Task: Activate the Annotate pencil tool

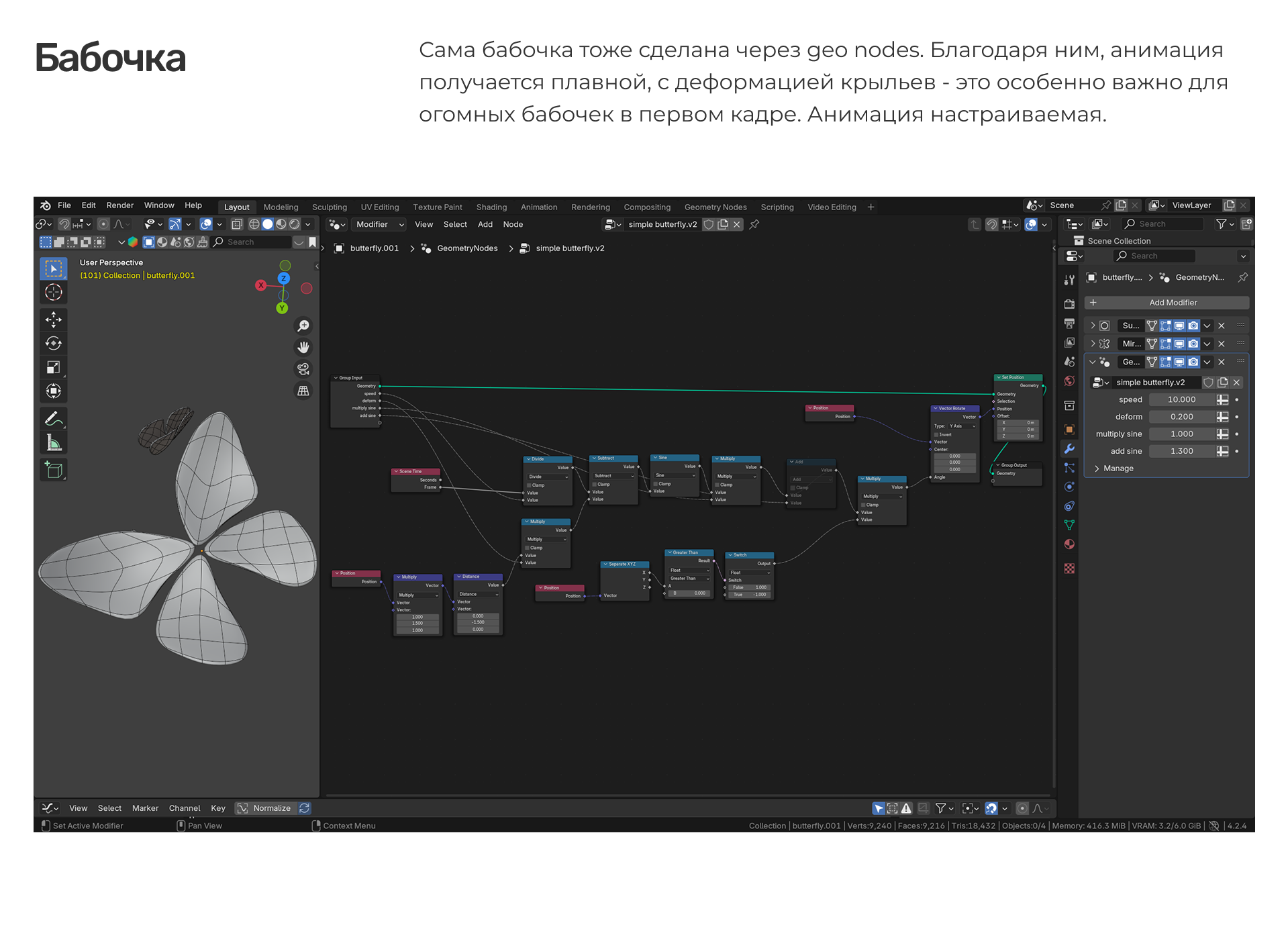Action: click(x=54, y=419)
